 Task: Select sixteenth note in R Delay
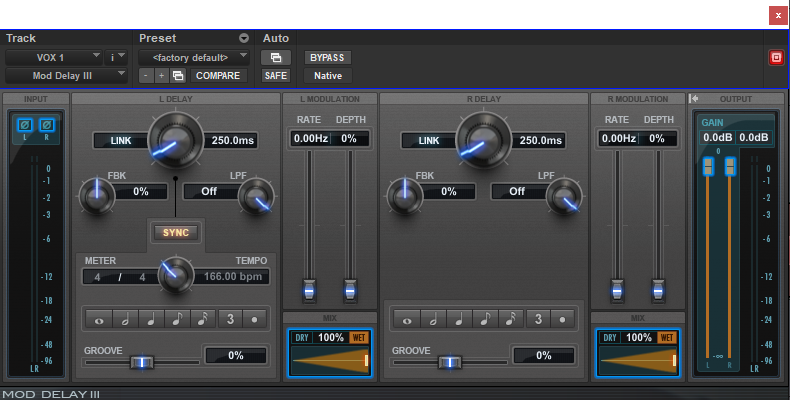point(512,319)
